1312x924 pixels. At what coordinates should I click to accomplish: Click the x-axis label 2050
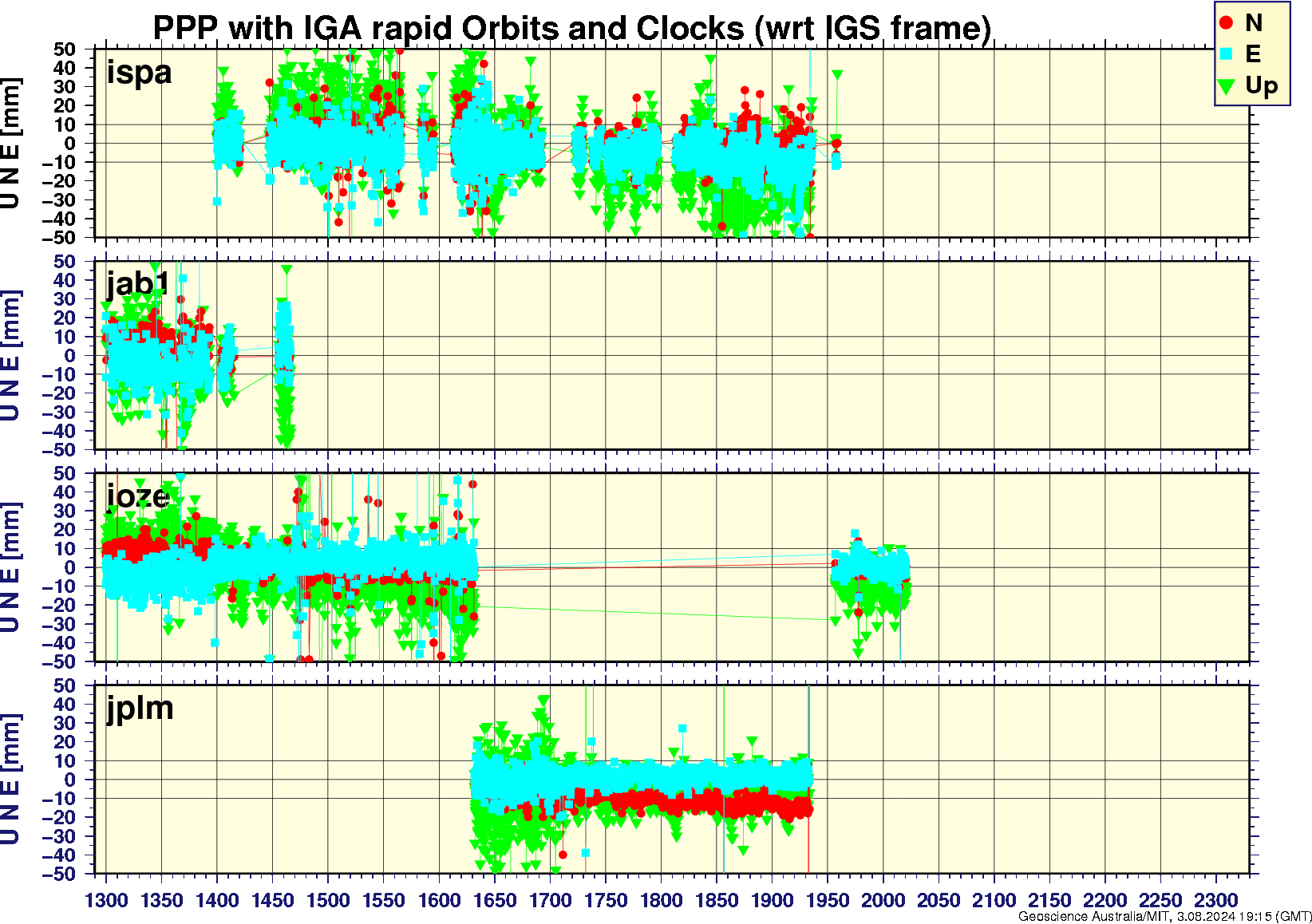pos(939,900)
